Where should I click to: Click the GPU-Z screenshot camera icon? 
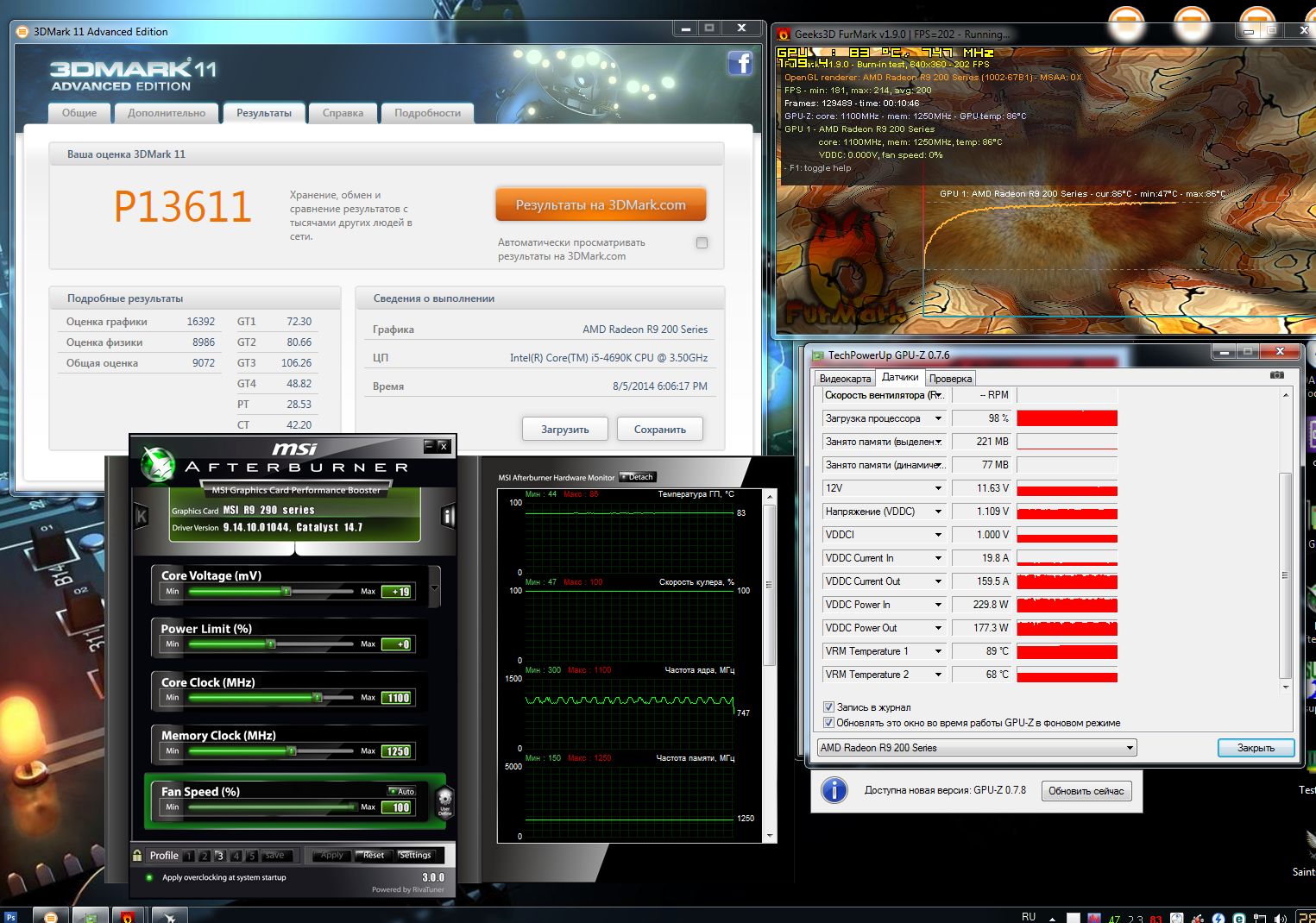click(x=1277, y=375)
